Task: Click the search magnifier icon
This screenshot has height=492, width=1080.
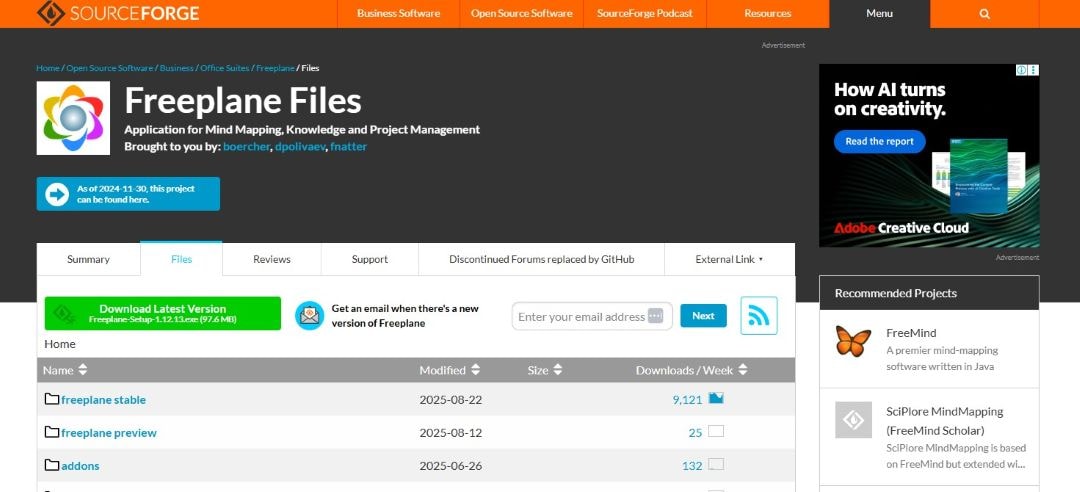Action: point(984,14)
